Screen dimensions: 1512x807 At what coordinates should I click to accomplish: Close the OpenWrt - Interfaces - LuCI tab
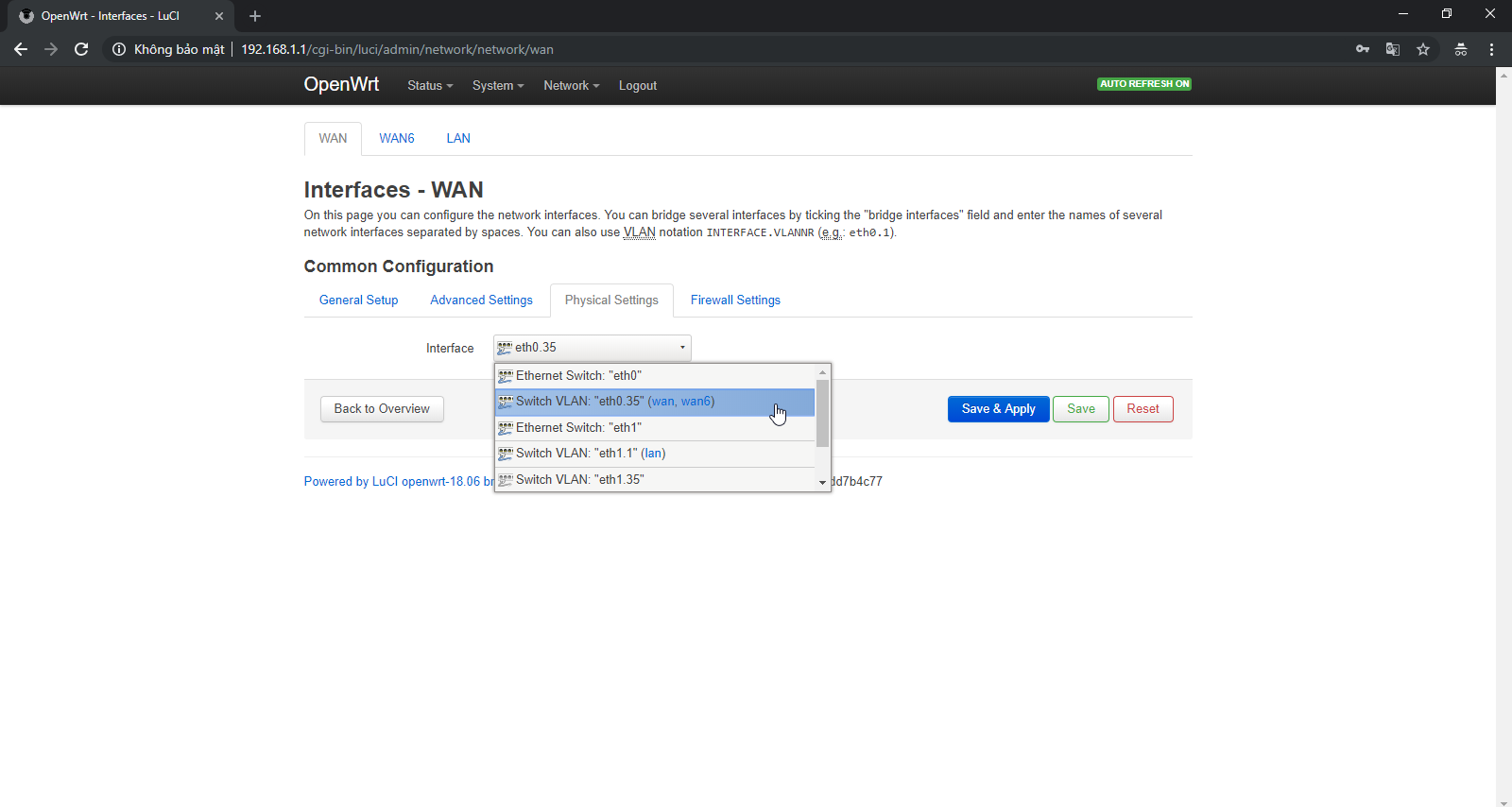pyautogui.click(x=219, y=16)
